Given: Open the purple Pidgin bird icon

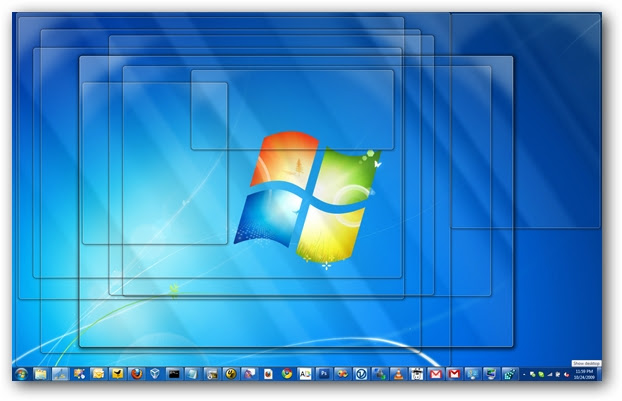Looking at the screenshot, I should click(x=250, y=374).
